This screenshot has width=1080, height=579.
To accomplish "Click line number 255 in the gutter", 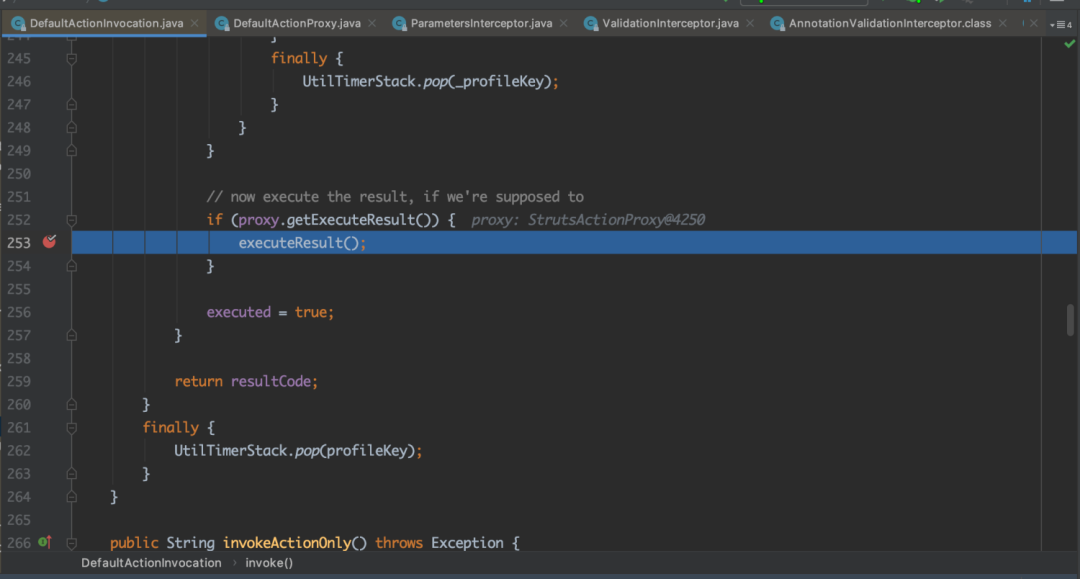I will click(19, 289).
